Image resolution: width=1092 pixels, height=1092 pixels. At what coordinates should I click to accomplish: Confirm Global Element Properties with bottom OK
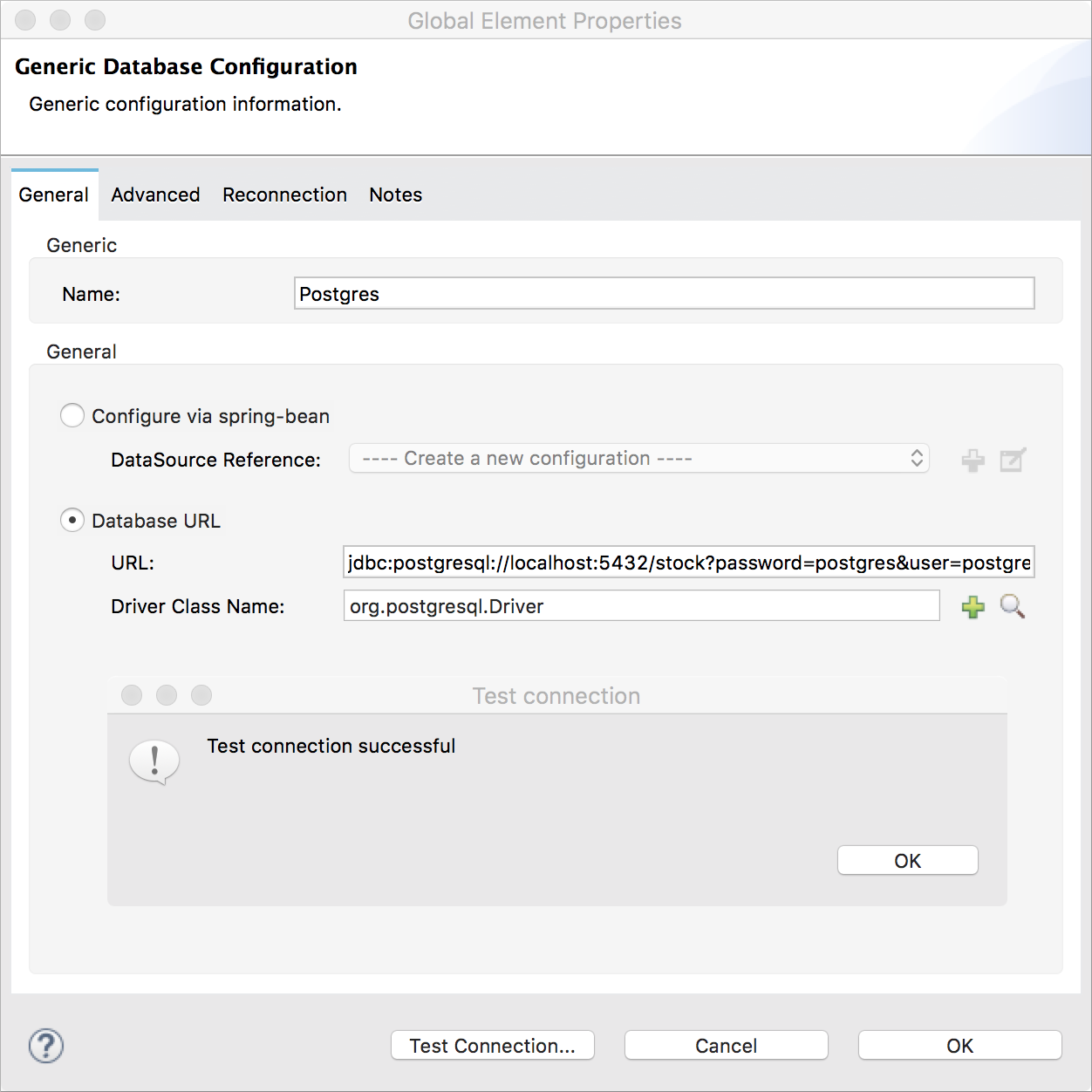[x=959, y=1045]
